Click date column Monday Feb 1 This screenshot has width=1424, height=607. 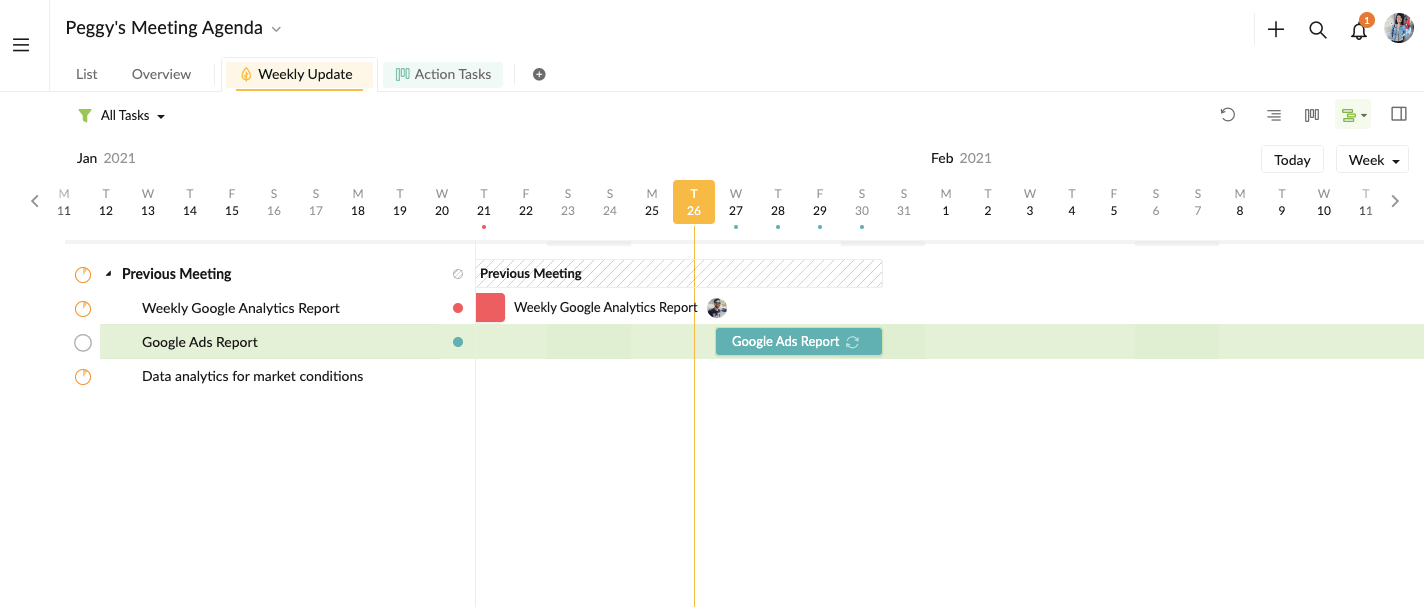click(946, 202)
